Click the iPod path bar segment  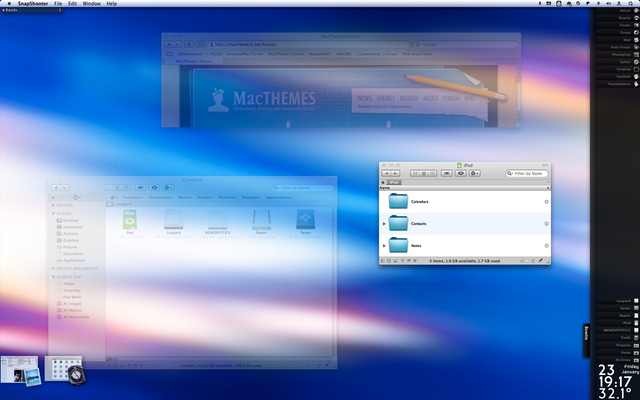pyautogui.click(x=393, y=182)
